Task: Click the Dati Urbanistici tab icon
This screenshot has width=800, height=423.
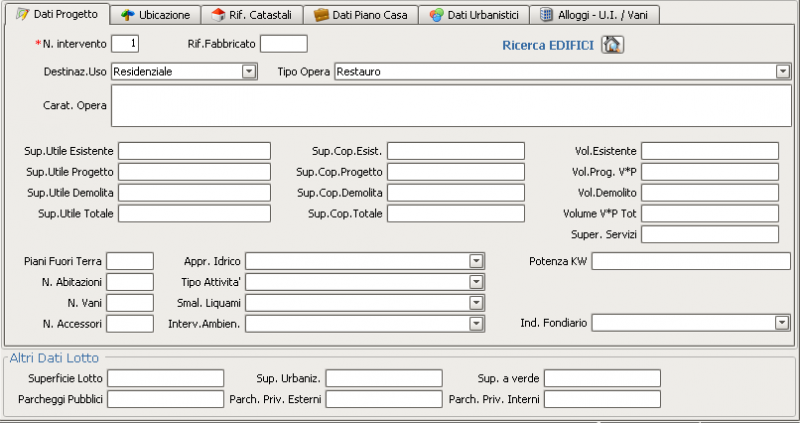Action: click(436, 15)
